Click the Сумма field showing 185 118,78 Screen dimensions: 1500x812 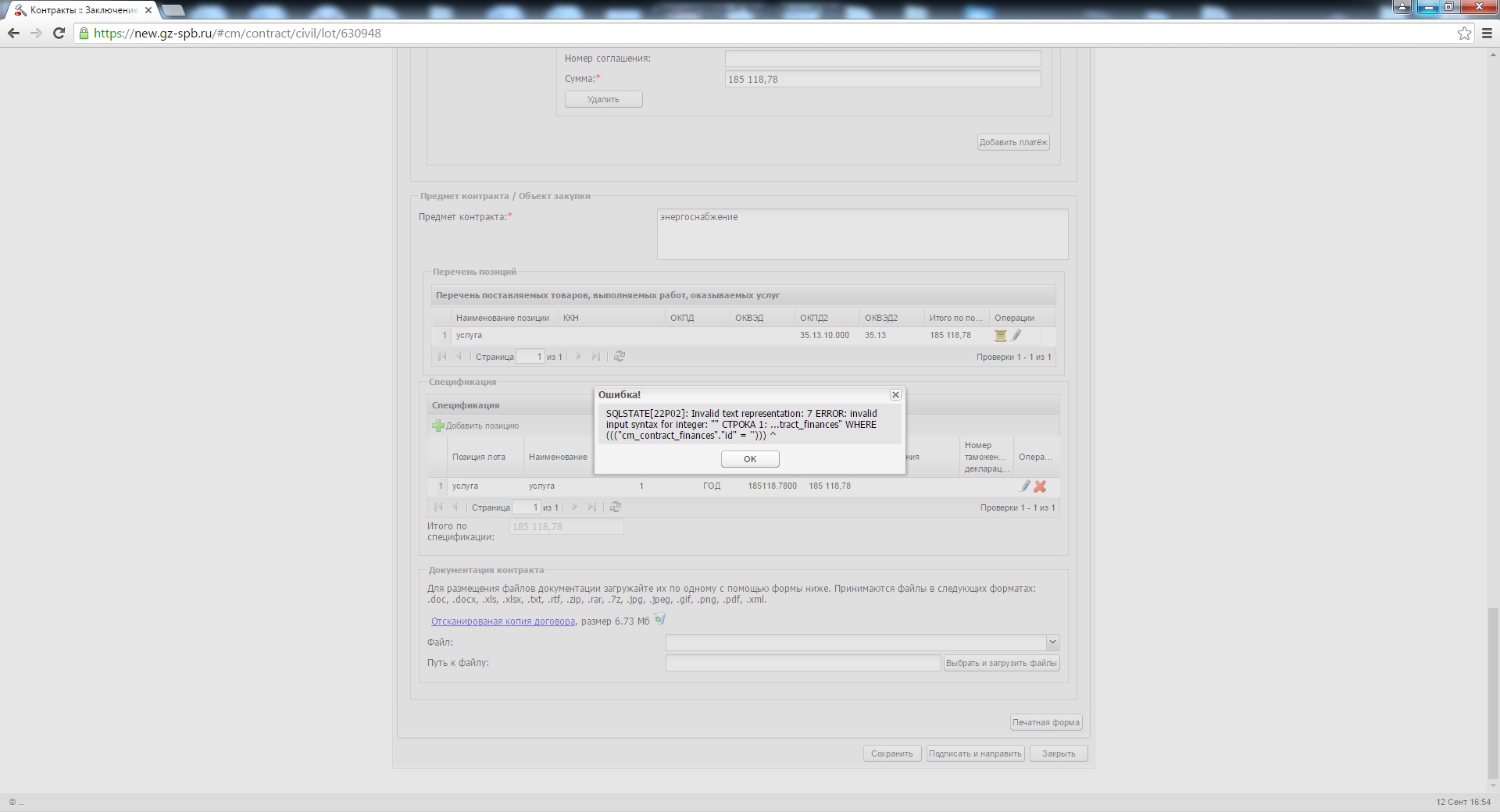[883, 79]
